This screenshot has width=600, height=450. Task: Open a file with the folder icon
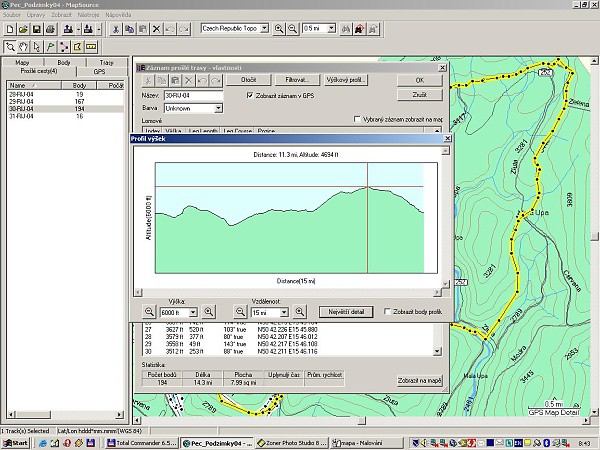click(23, 29)
